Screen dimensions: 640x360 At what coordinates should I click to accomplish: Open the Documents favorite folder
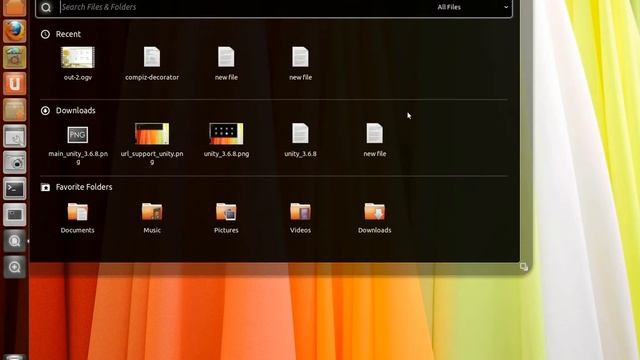(x=78, y=218)
